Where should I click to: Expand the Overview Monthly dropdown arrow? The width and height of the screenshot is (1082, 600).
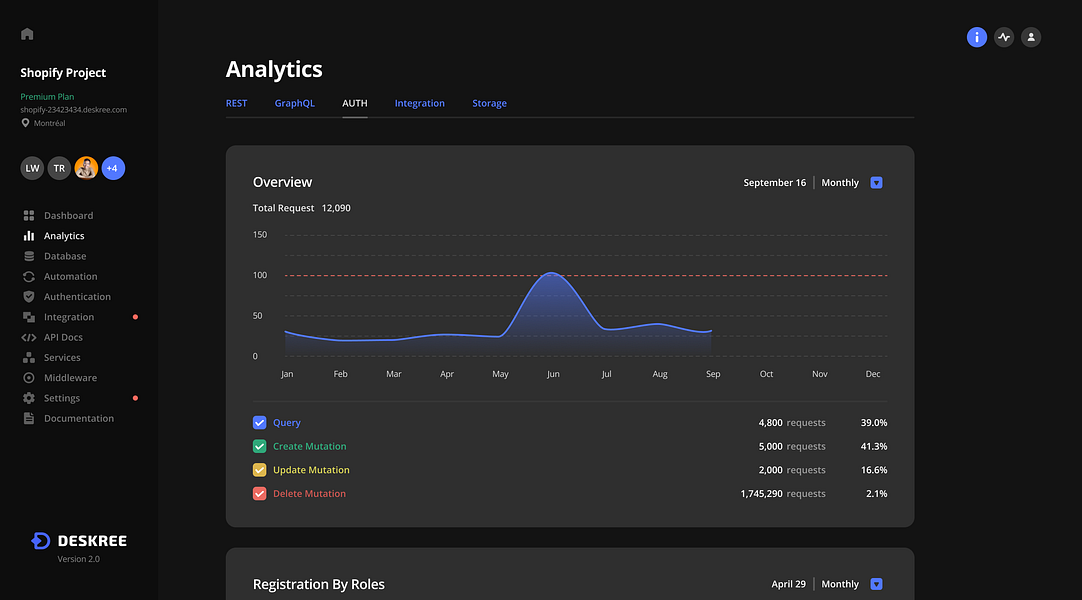tap(876, 183)
